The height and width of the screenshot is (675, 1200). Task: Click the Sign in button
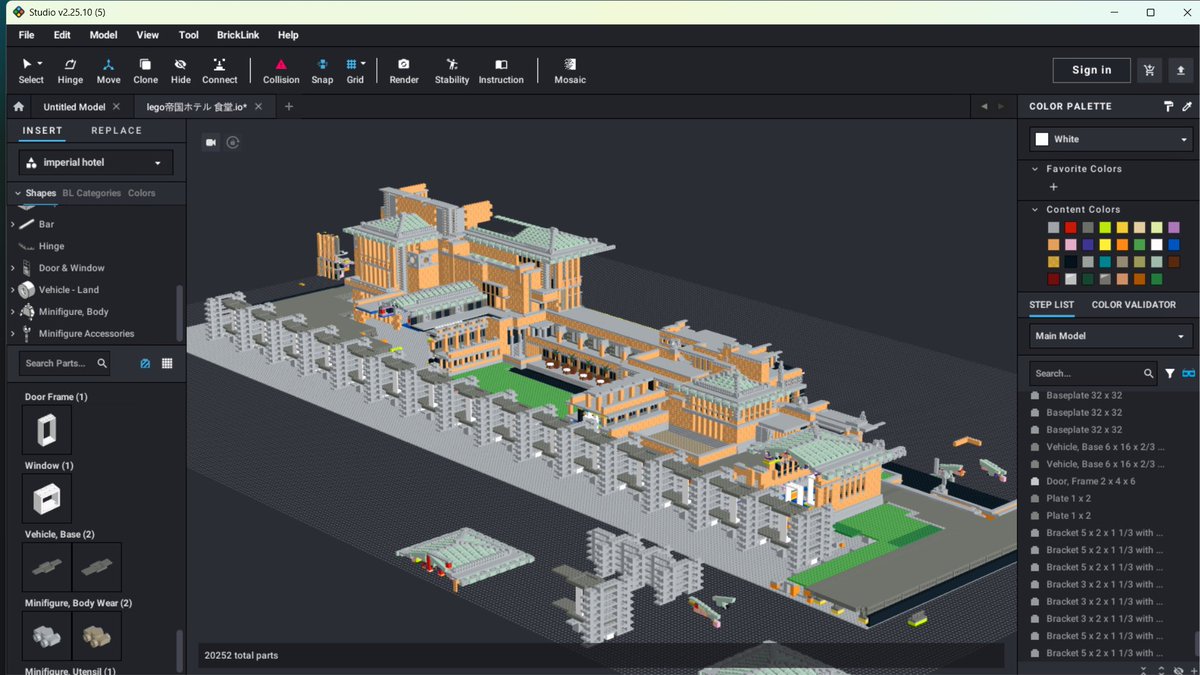point(1092,70)
